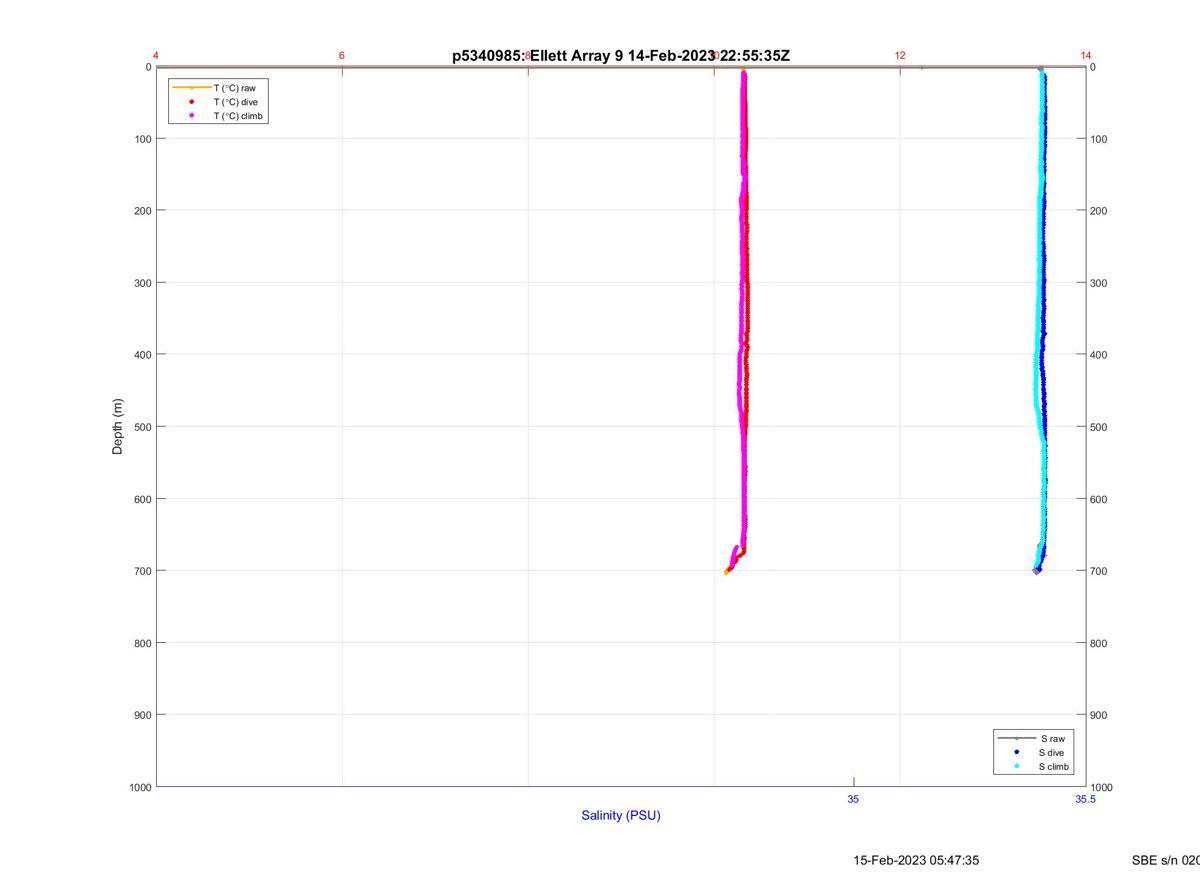Click the left depth axis tick '800'
The image size is (1200, 885).
coord(143,643)
